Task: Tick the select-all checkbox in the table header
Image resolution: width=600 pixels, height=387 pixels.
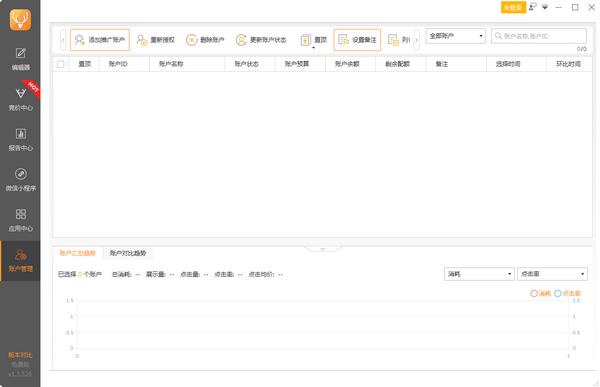Action: point(60,64)
